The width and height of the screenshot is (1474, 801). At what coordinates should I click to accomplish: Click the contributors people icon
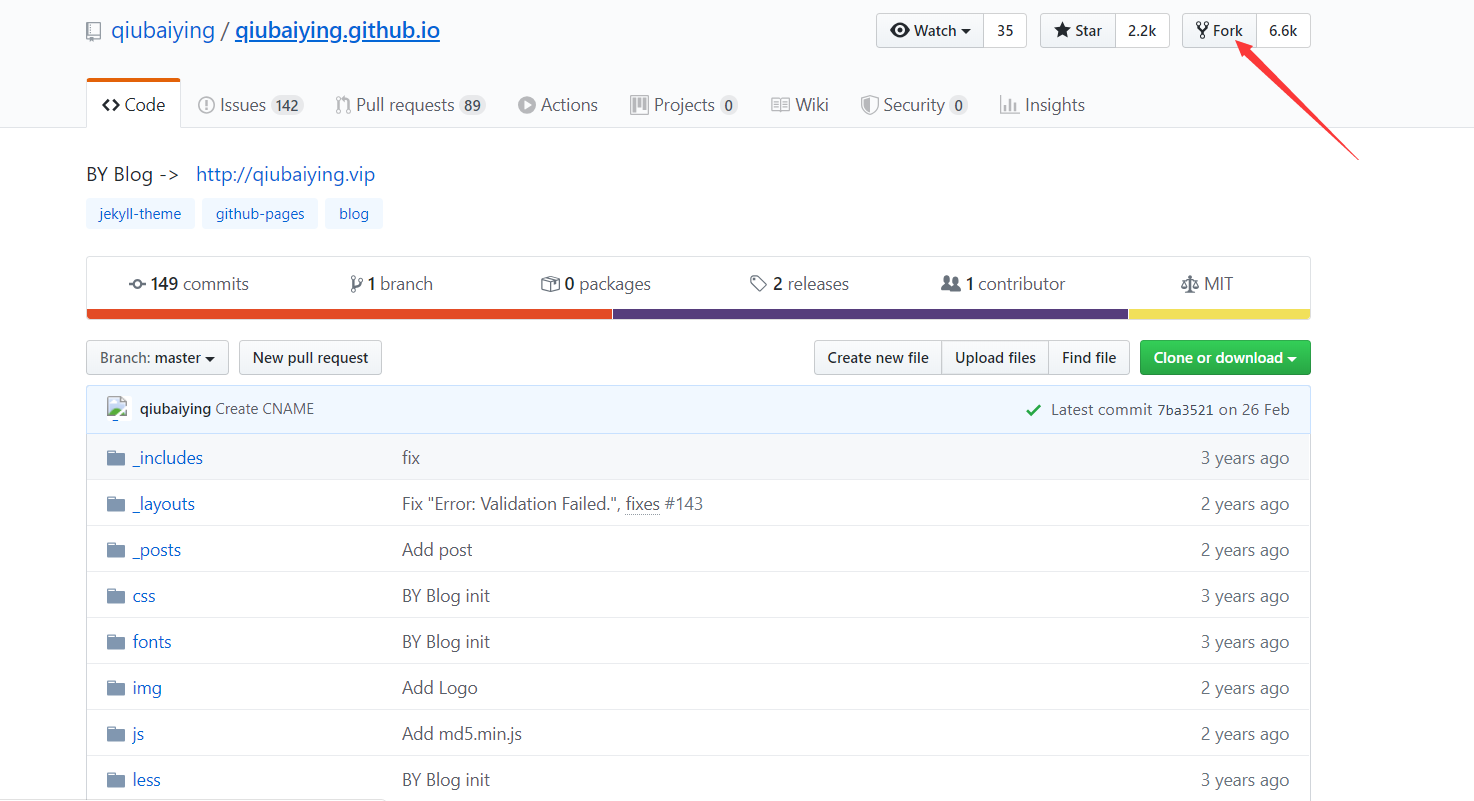click(x=951, y=284)
